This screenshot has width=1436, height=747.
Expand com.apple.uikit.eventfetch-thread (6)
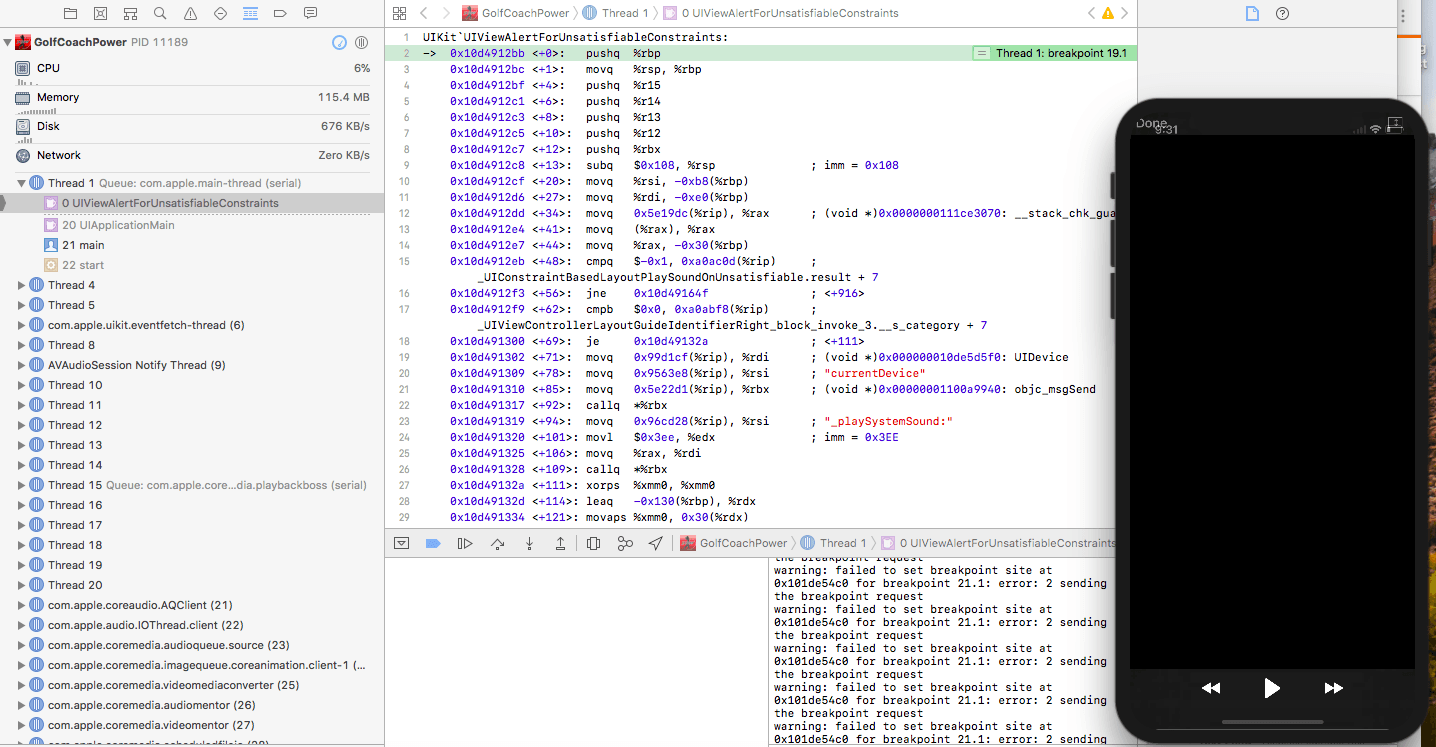(x=22, y=325)
